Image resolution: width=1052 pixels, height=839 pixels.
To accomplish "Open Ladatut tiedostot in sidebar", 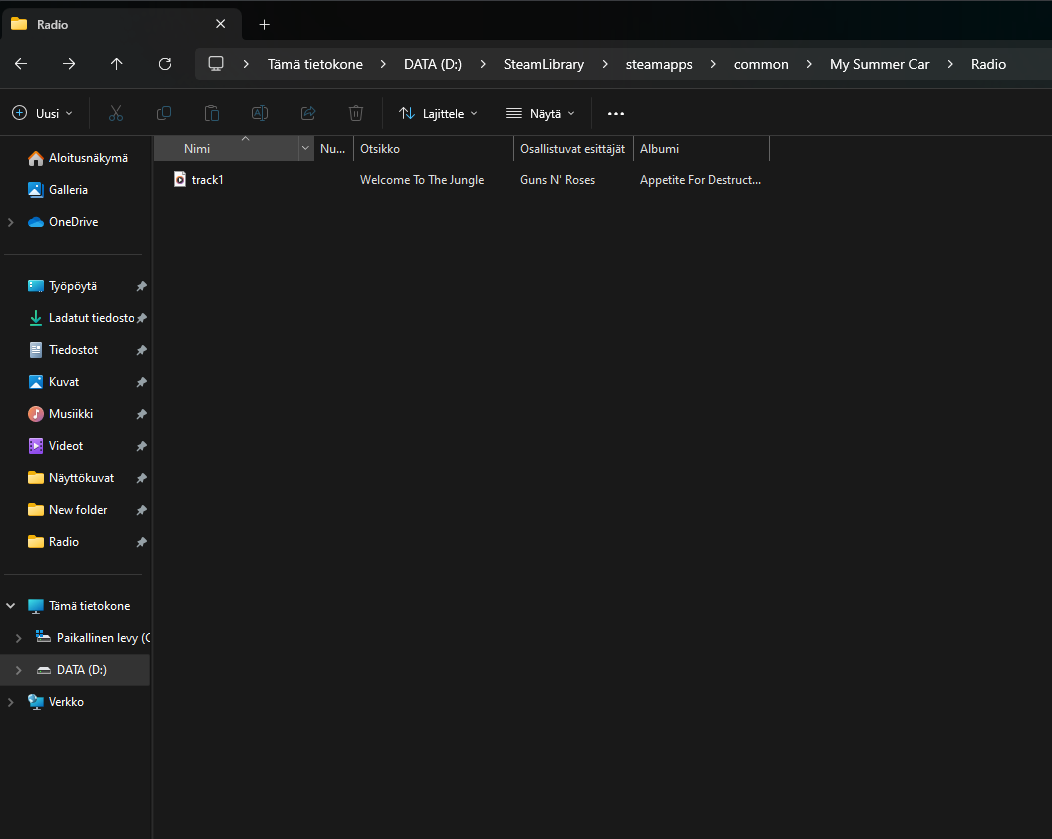I will (81, 319).
